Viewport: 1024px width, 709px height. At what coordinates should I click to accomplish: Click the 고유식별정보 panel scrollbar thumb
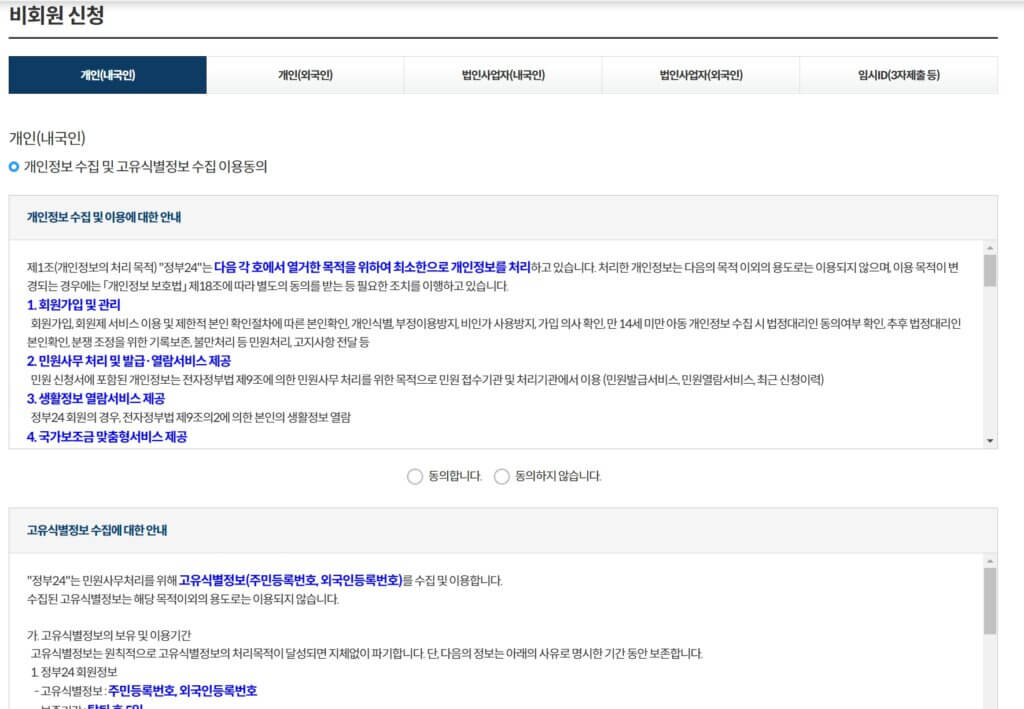point(990,601)
